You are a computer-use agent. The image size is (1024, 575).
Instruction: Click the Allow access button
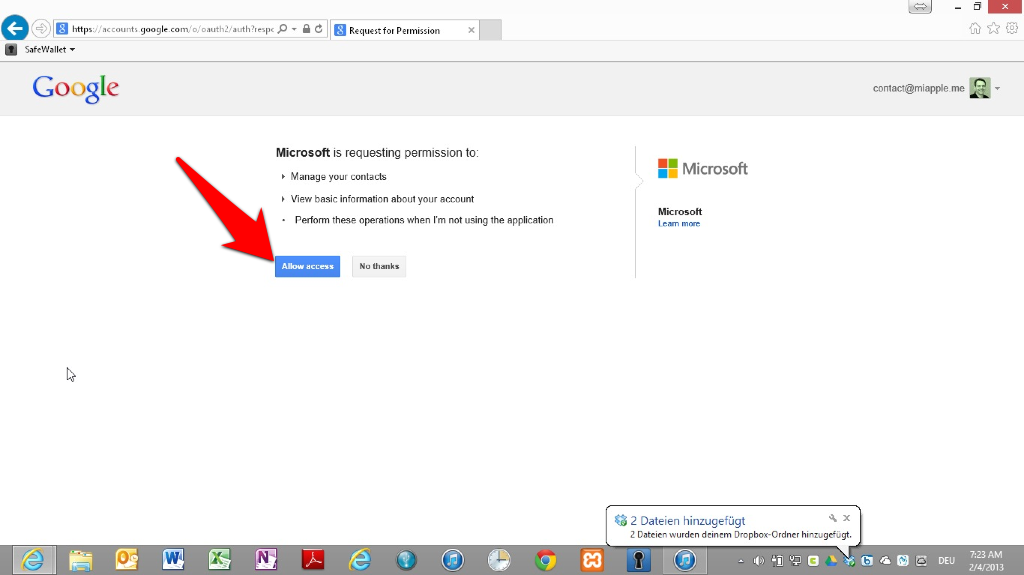coord(307,266)
